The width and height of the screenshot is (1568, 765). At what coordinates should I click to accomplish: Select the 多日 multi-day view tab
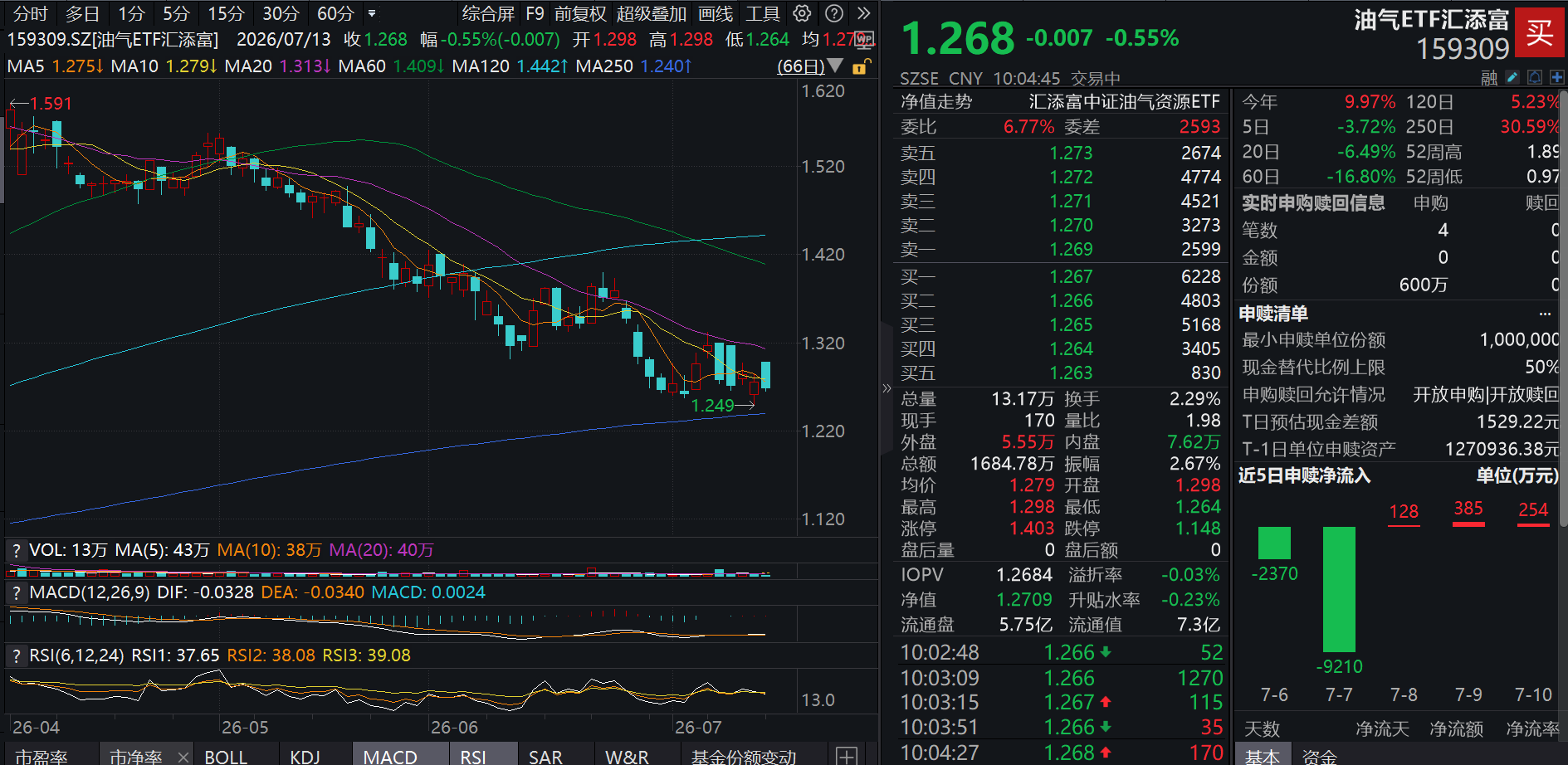coord(82,14)
